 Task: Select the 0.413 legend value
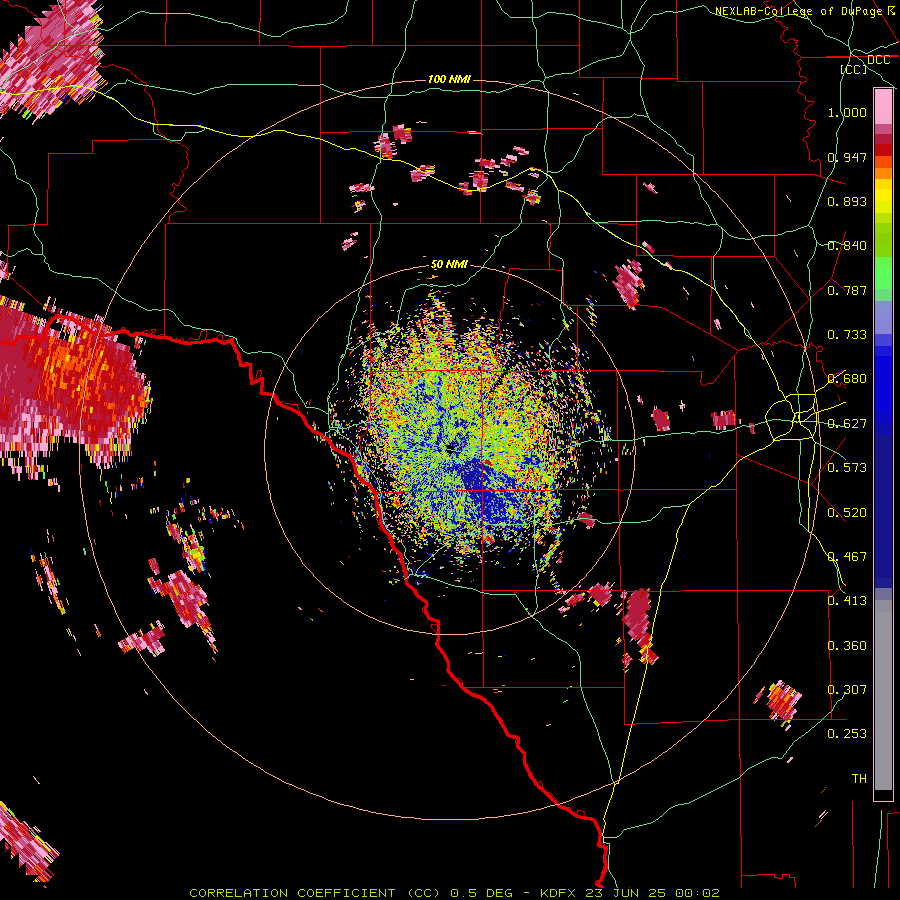pyautogui.click(x=847, y=601)
